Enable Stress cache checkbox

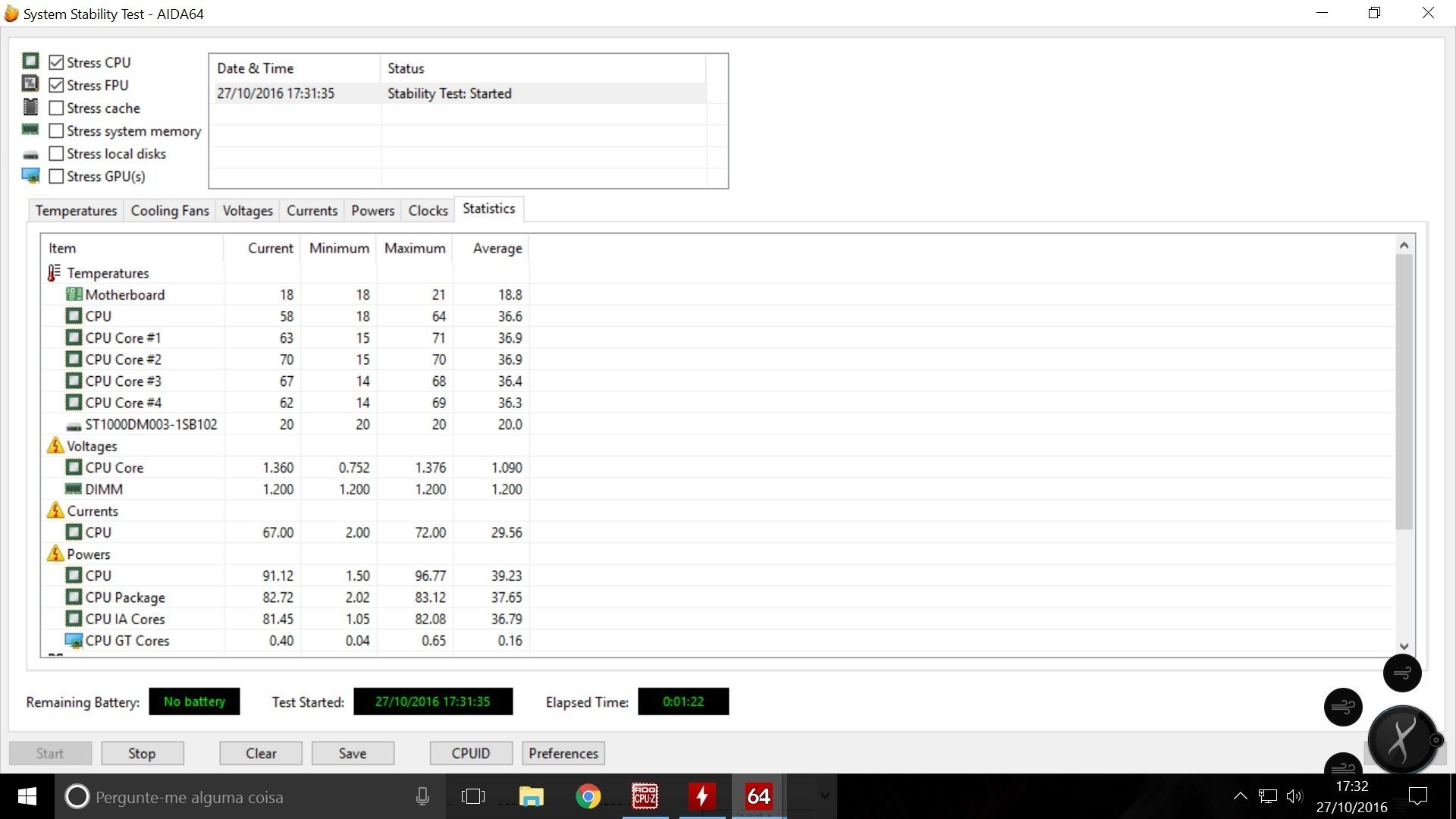click(56, 108)
